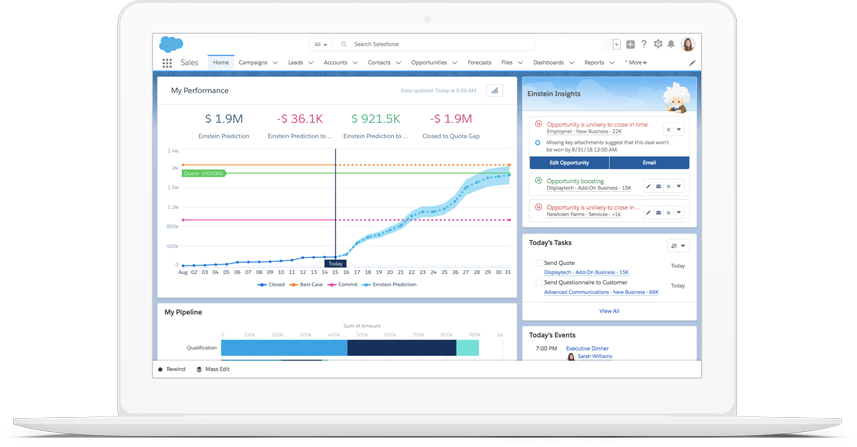Click the Global Actions plus icon
The image size is (857, 447).
tap(630, 45)
